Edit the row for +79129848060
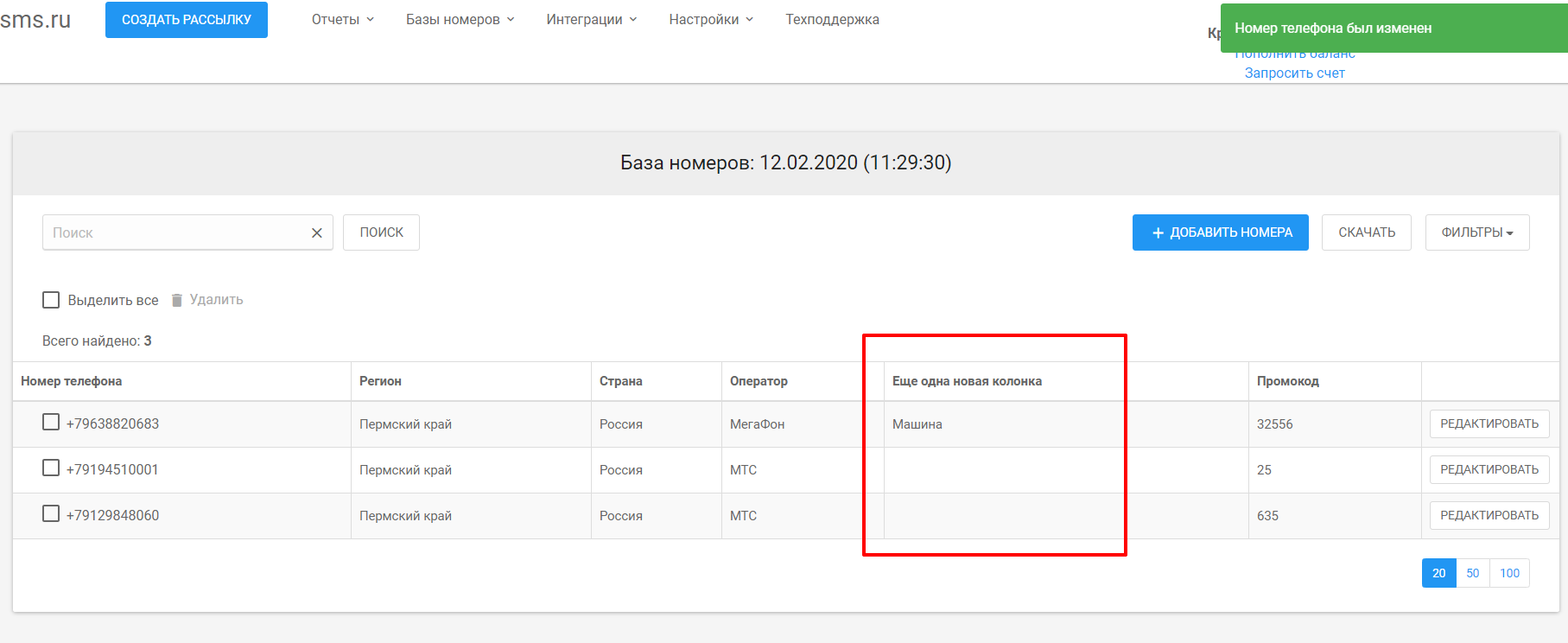 click(x=1489, y=515)
